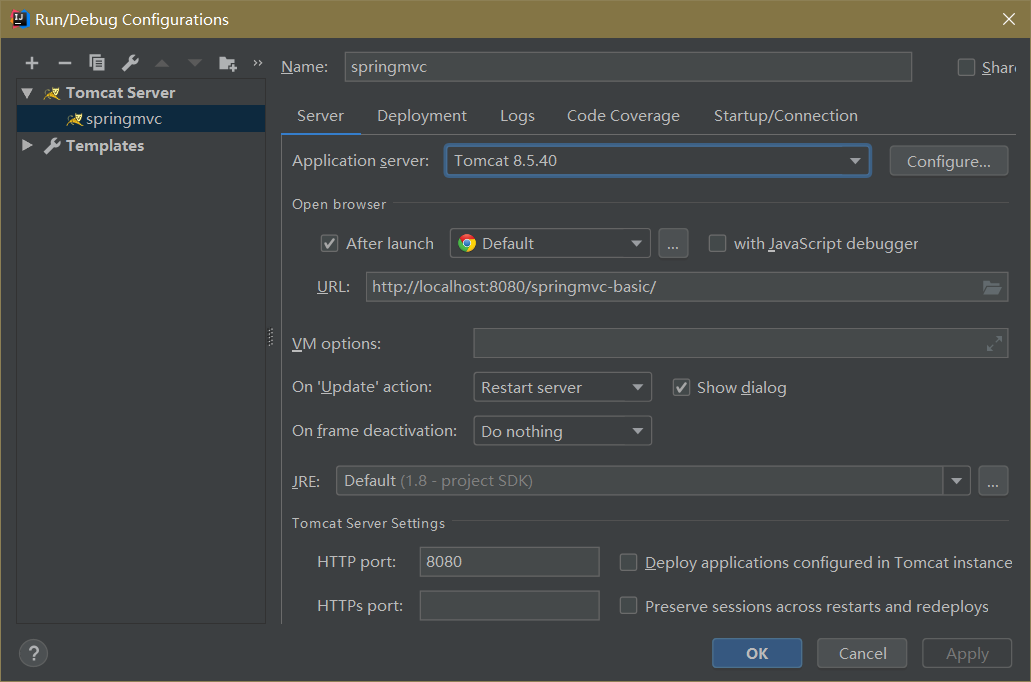Viewport: 1031px width, 682px height.
Task: Click the help question mark icon
Action: pos(33,654)
